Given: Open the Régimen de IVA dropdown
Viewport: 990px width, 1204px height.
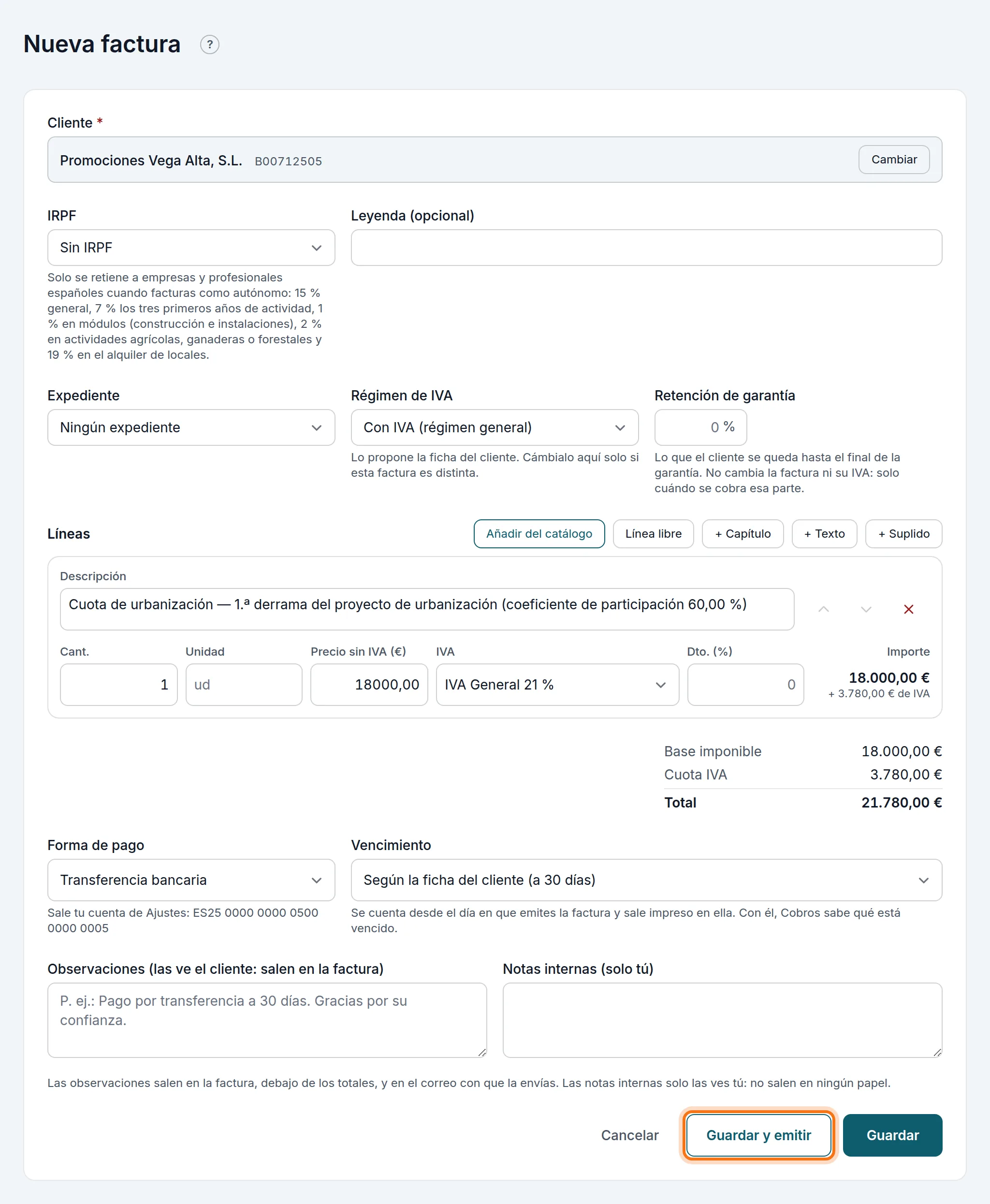Looking at the screenshot, I should [495, 427].
